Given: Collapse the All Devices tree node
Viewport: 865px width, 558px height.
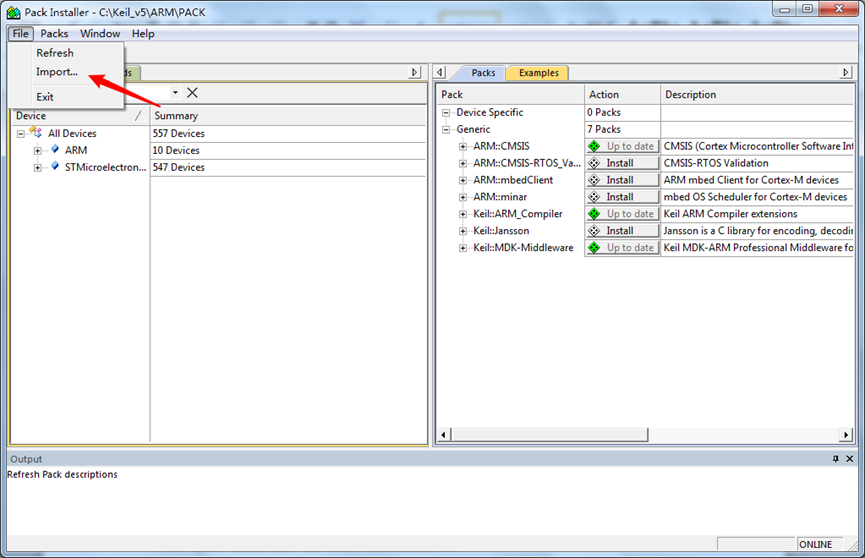Looking at the screenshot, I should (x=20, y=134).
